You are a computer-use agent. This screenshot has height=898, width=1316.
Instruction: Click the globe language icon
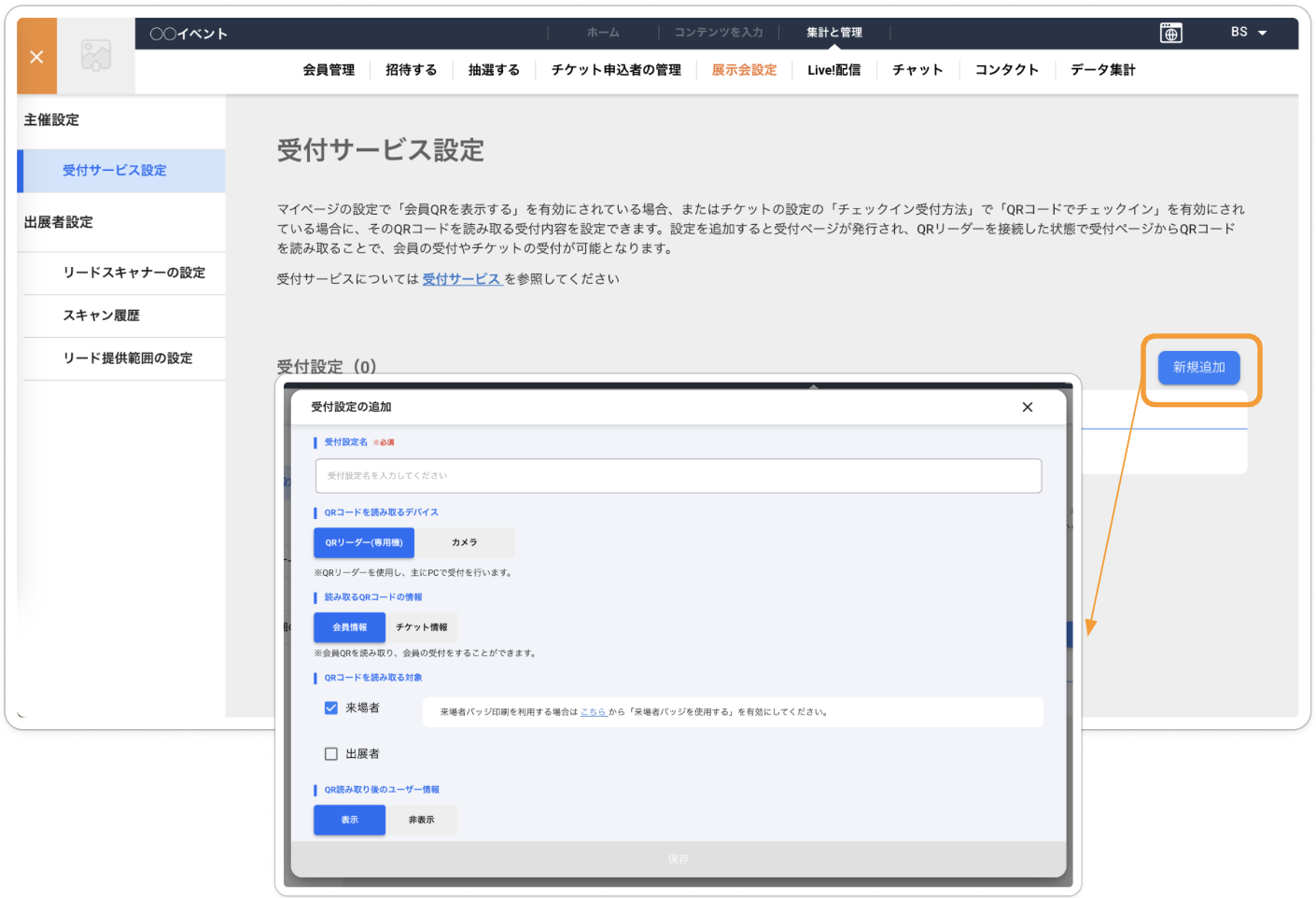pos(1171,32)
